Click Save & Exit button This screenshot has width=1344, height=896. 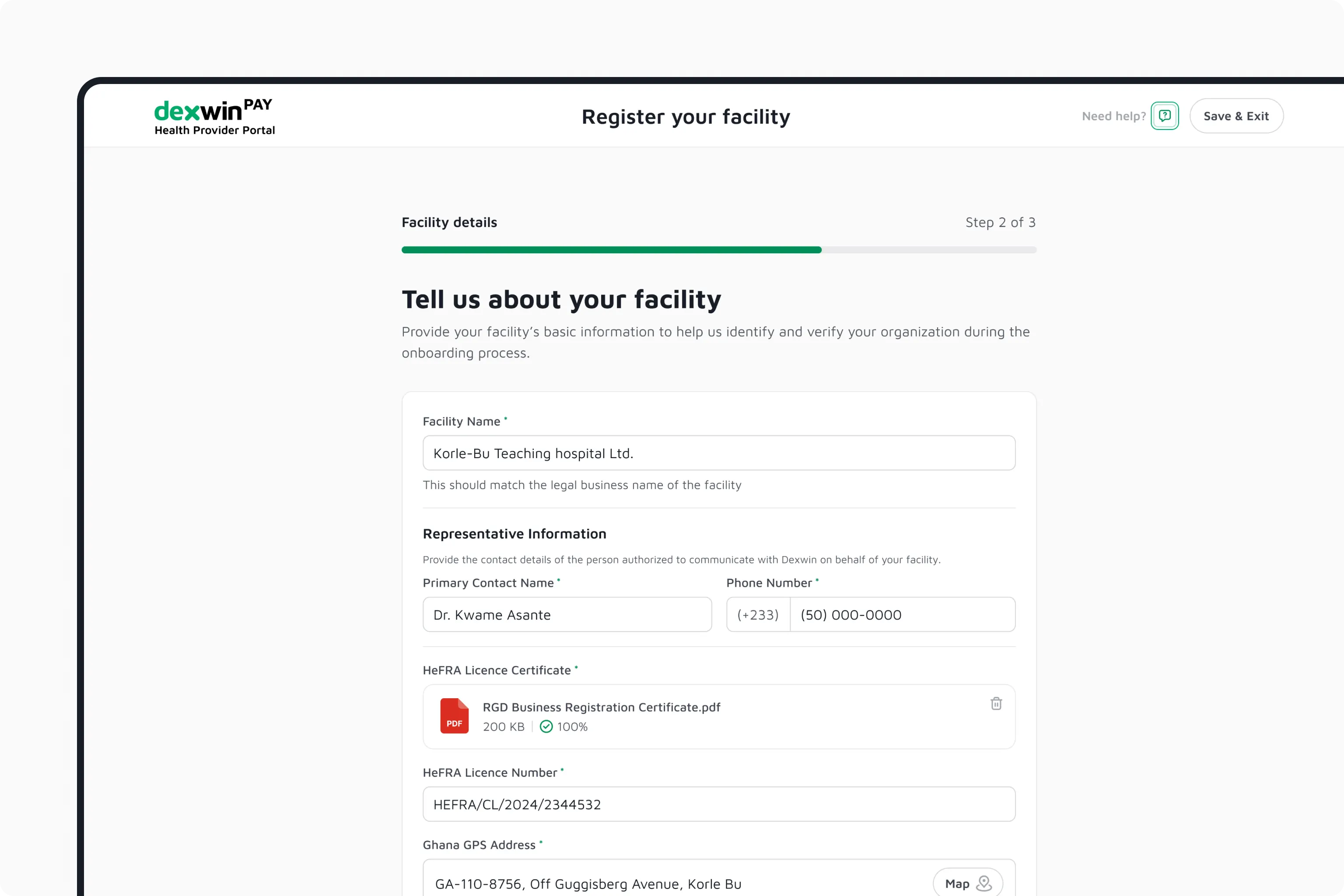tap(1236, 116)
